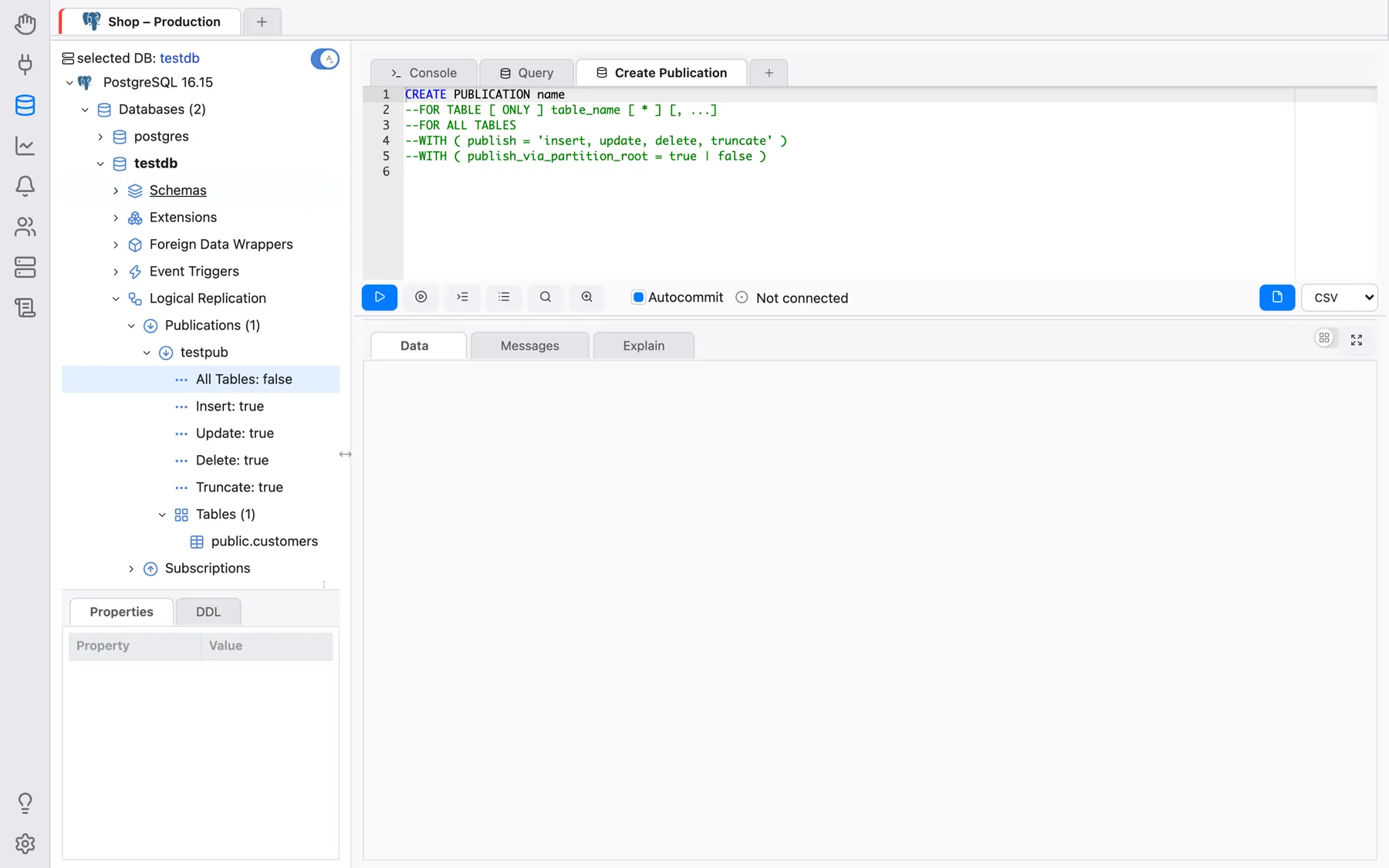Screen dimensions: 1389x868
Task: Collapse the Tables (1) node
Action: (x=162, y=515)
